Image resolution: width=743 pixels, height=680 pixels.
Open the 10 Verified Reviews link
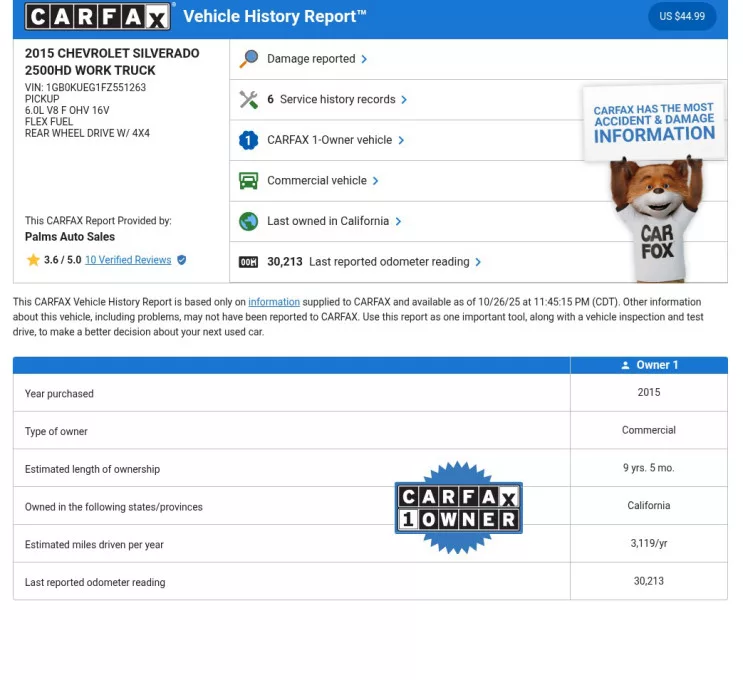(128, 260)
